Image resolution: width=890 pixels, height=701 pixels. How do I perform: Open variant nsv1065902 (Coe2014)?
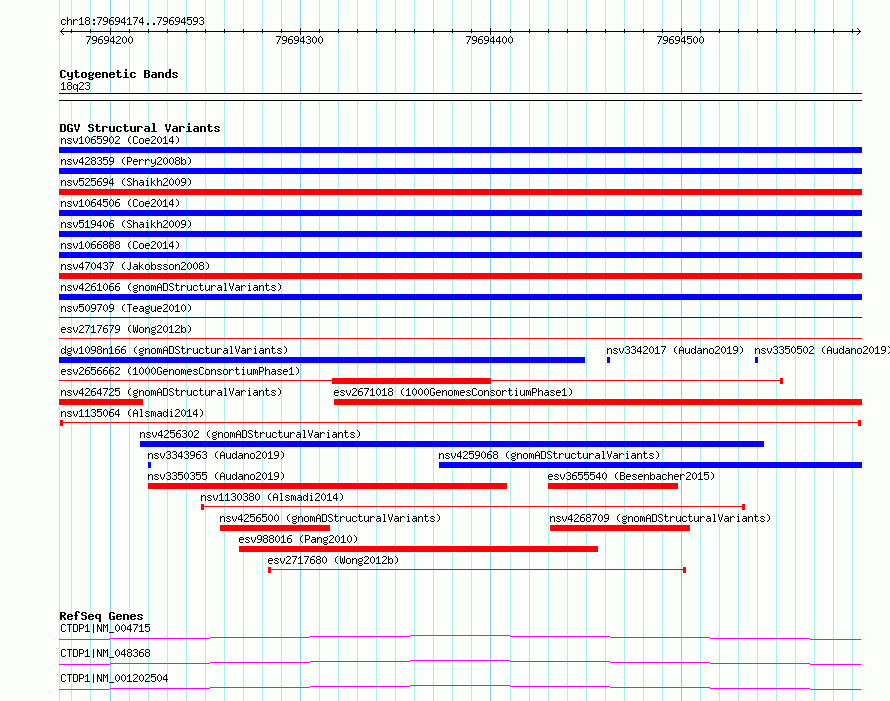(x=120, y=140)
